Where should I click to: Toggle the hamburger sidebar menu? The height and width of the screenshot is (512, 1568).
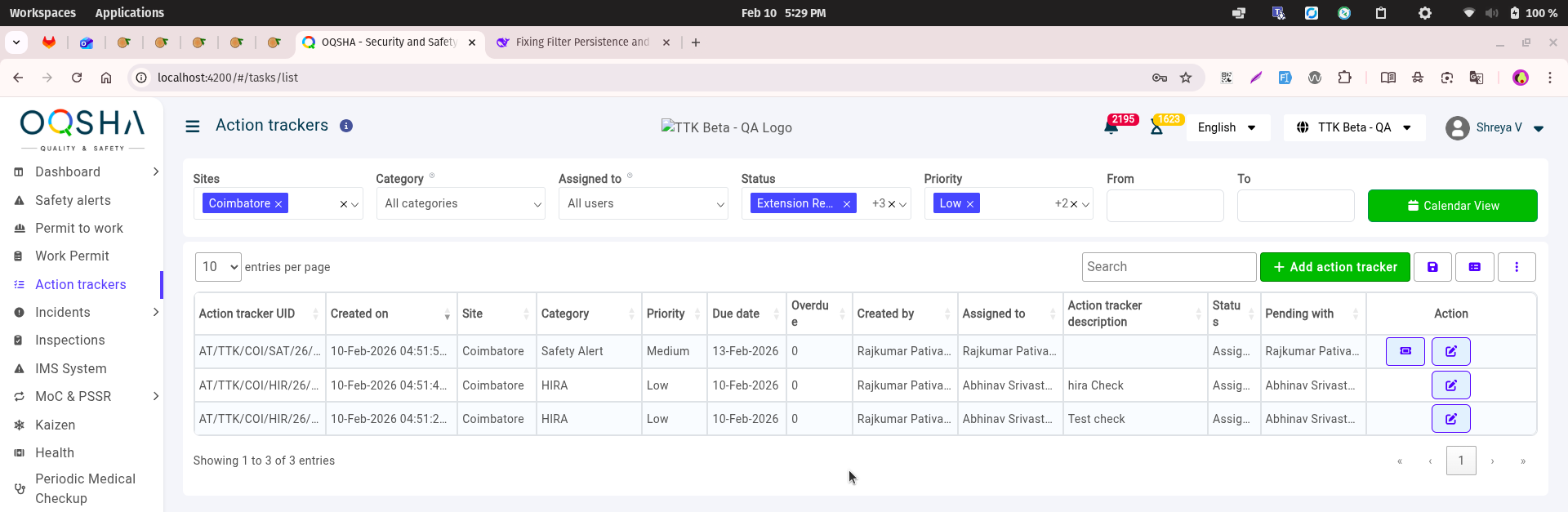[x=193, y=127]
